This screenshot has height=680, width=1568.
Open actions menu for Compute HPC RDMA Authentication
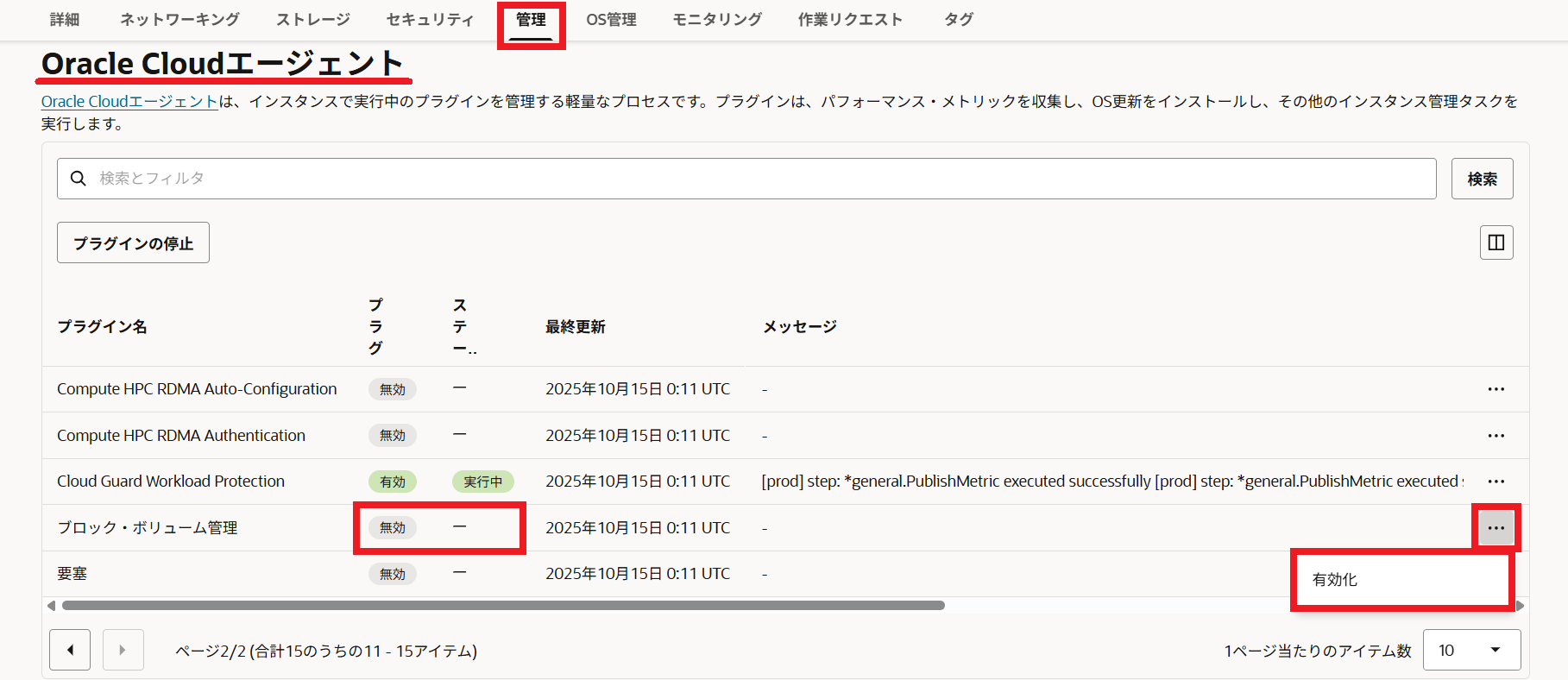pyautogui.click(x=1496, y=436)
